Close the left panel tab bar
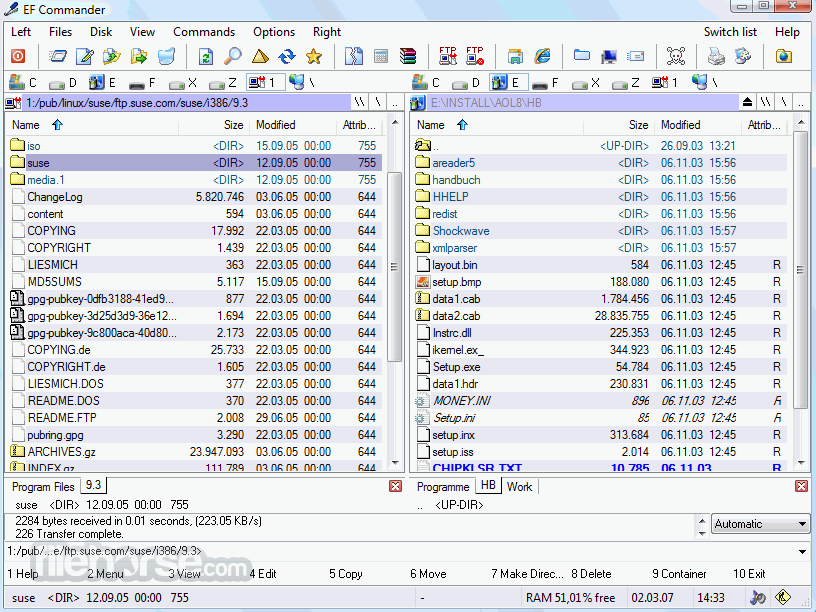The image size is (816, 612). (x=396, y=486)
